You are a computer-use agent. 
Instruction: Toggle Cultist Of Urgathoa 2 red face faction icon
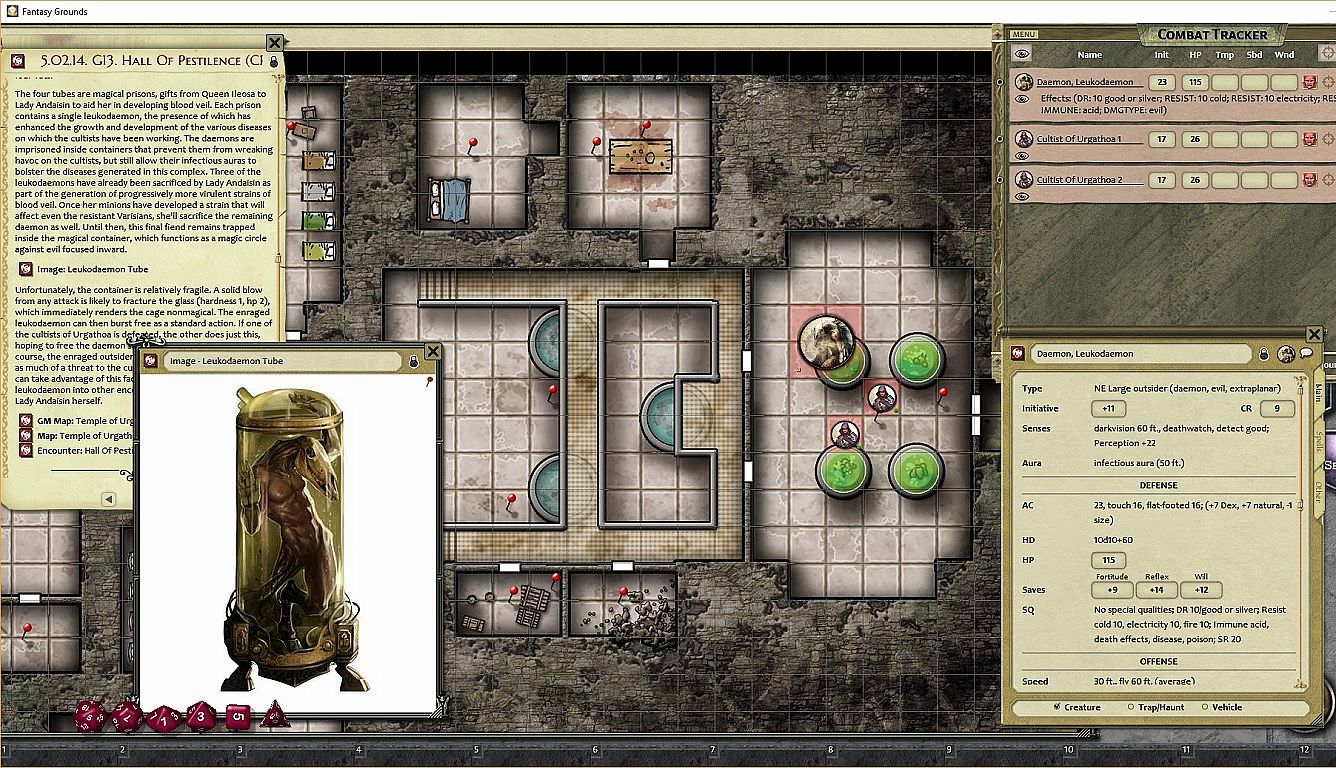click(x=1309, y=180)
